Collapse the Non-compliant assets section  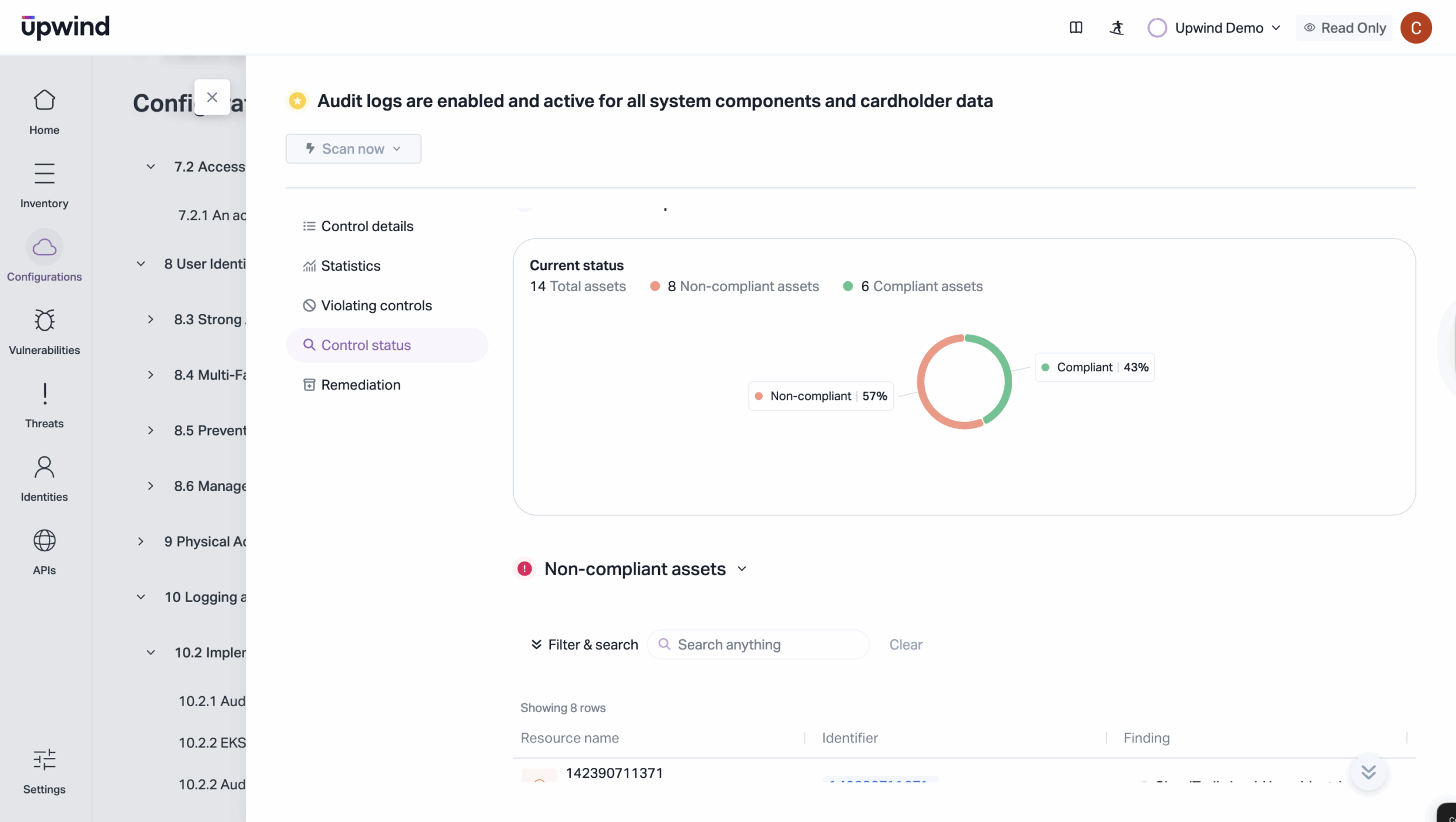[741, 569]
